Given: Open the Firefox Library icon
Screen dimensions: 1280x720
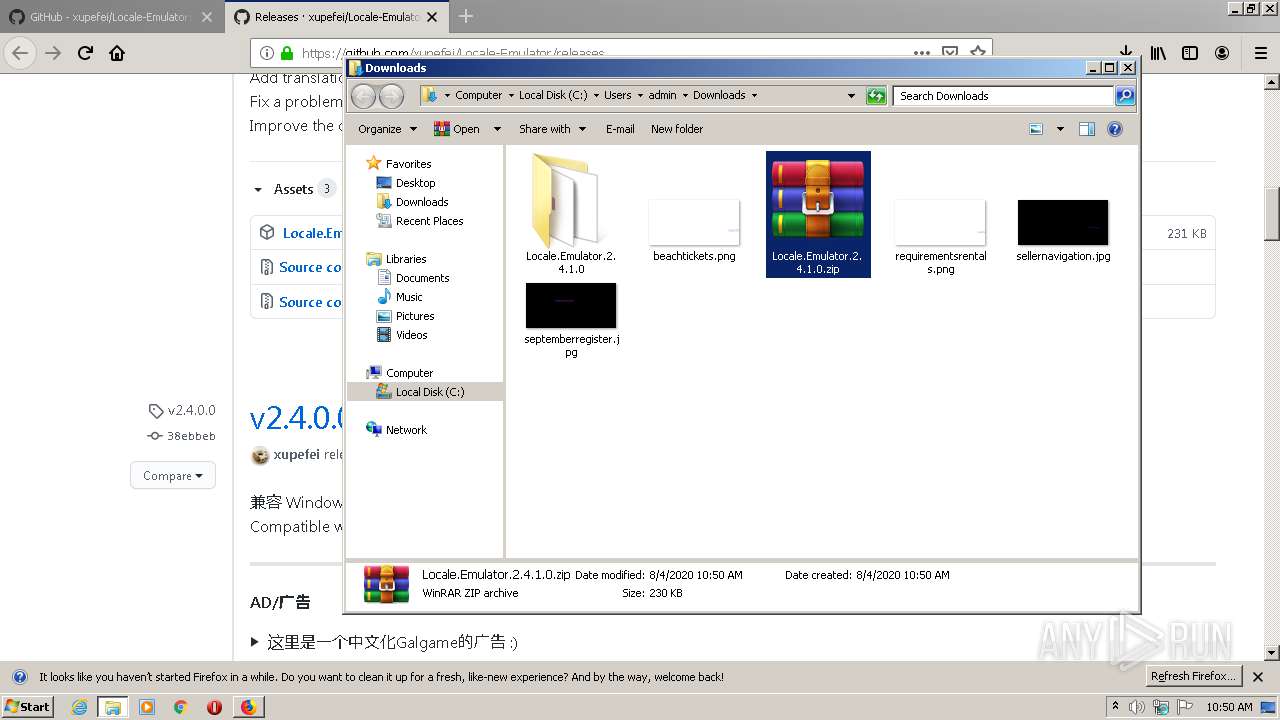Looking at the screenshot, I should coord(1158,53).
